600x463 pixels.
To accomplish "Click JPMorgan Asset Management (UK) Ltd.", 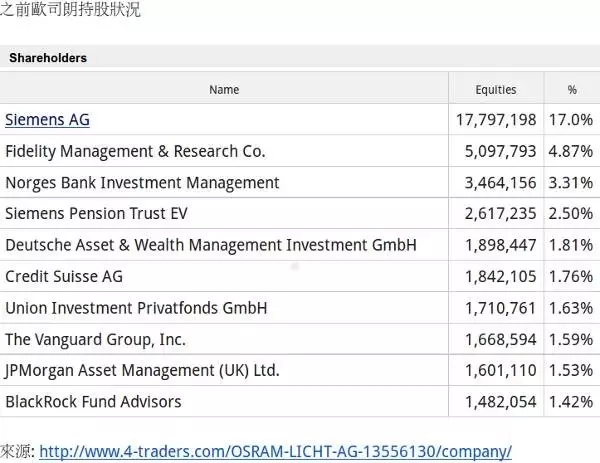I will (x=142, y=370).
